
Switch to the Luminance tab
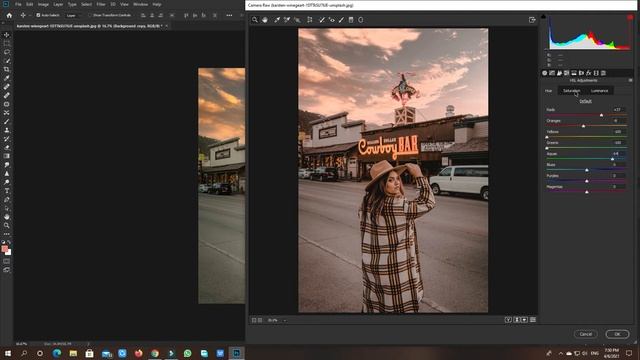click(599, 91)
